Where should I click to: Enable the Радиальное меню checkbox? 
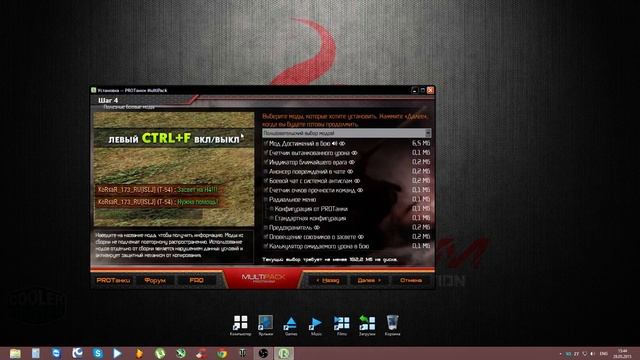(266, 200)
